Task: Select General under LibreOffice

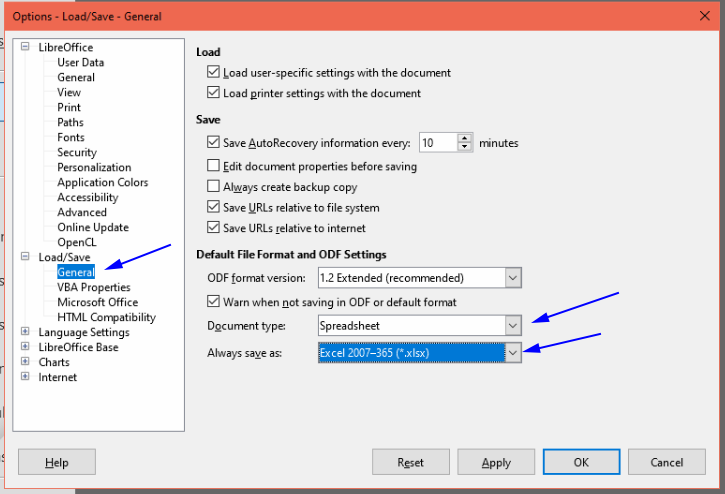Action: [x=76, y=77]
